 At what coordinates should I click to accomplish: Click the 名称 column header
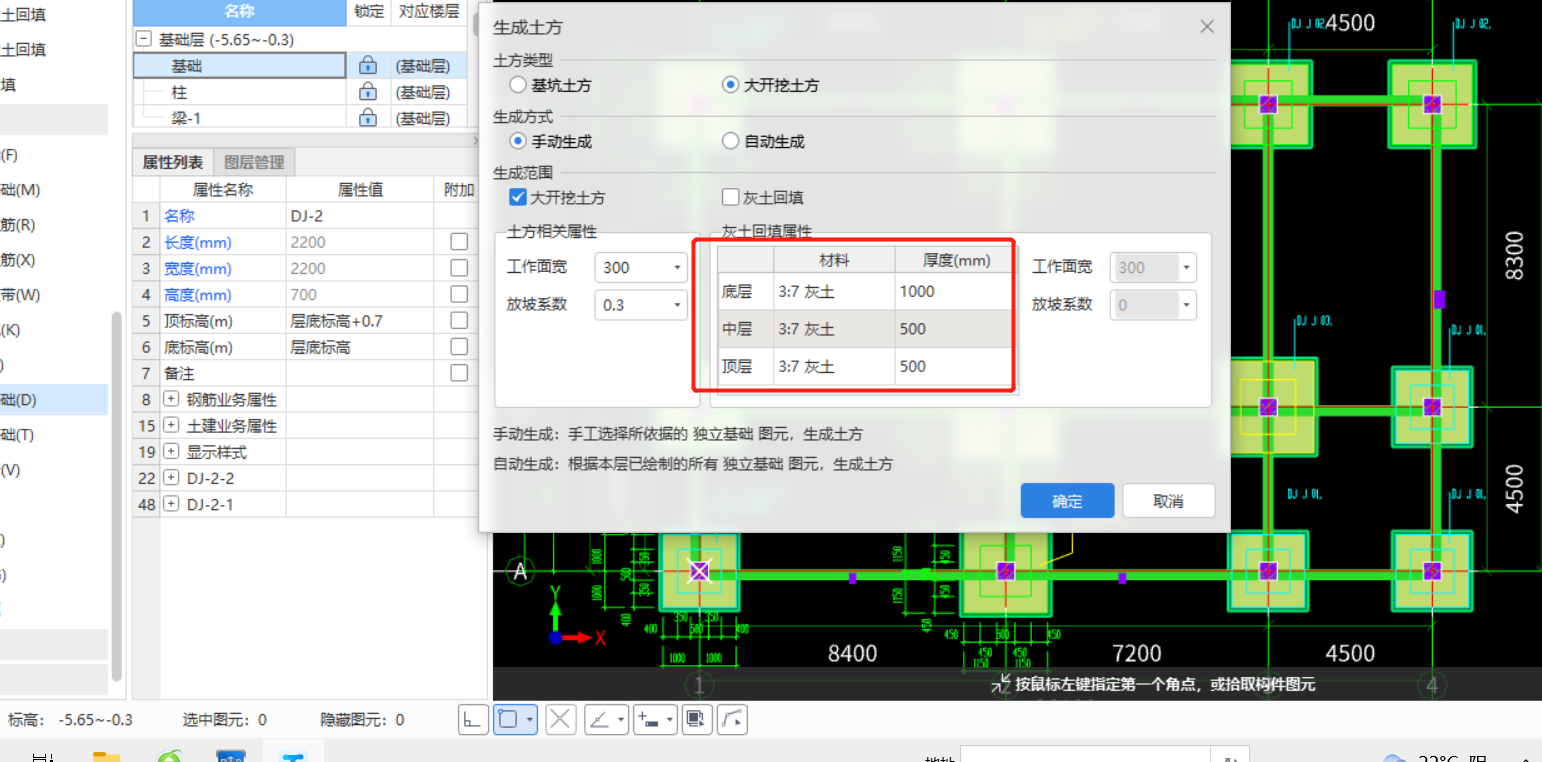[x=240, y=12]
